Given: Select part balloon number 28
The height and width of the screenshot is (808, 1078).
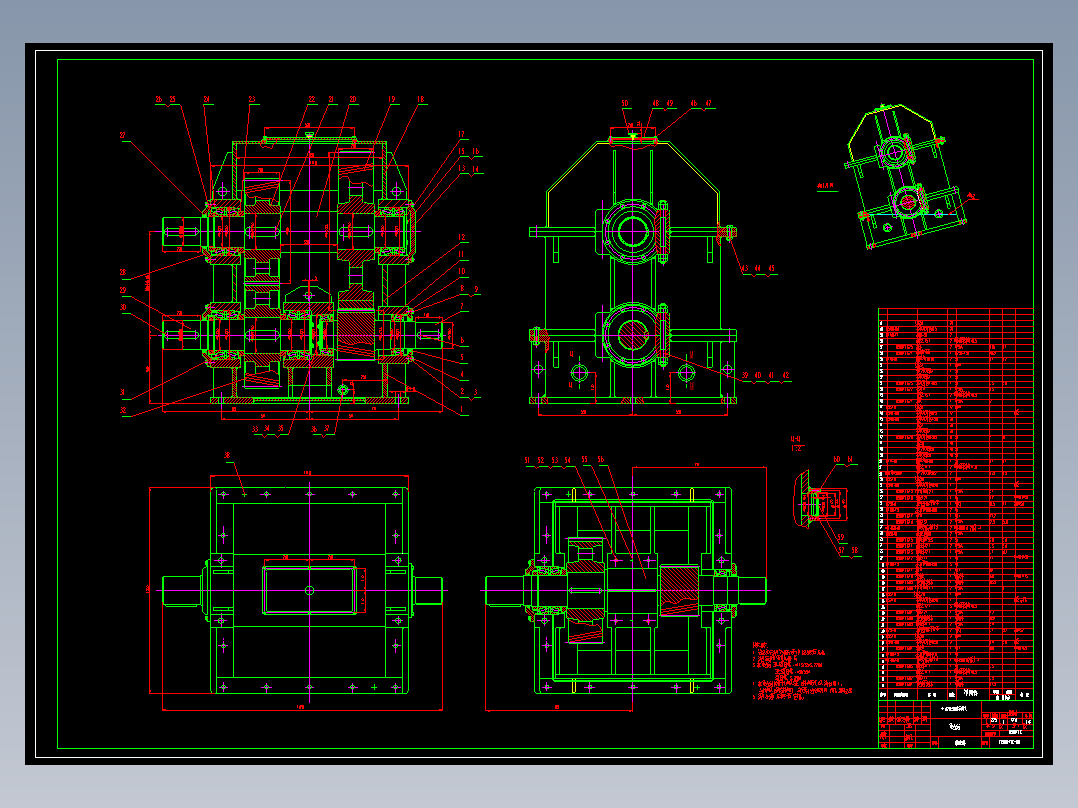Looking at the screenshot, I should click(123, 272).
